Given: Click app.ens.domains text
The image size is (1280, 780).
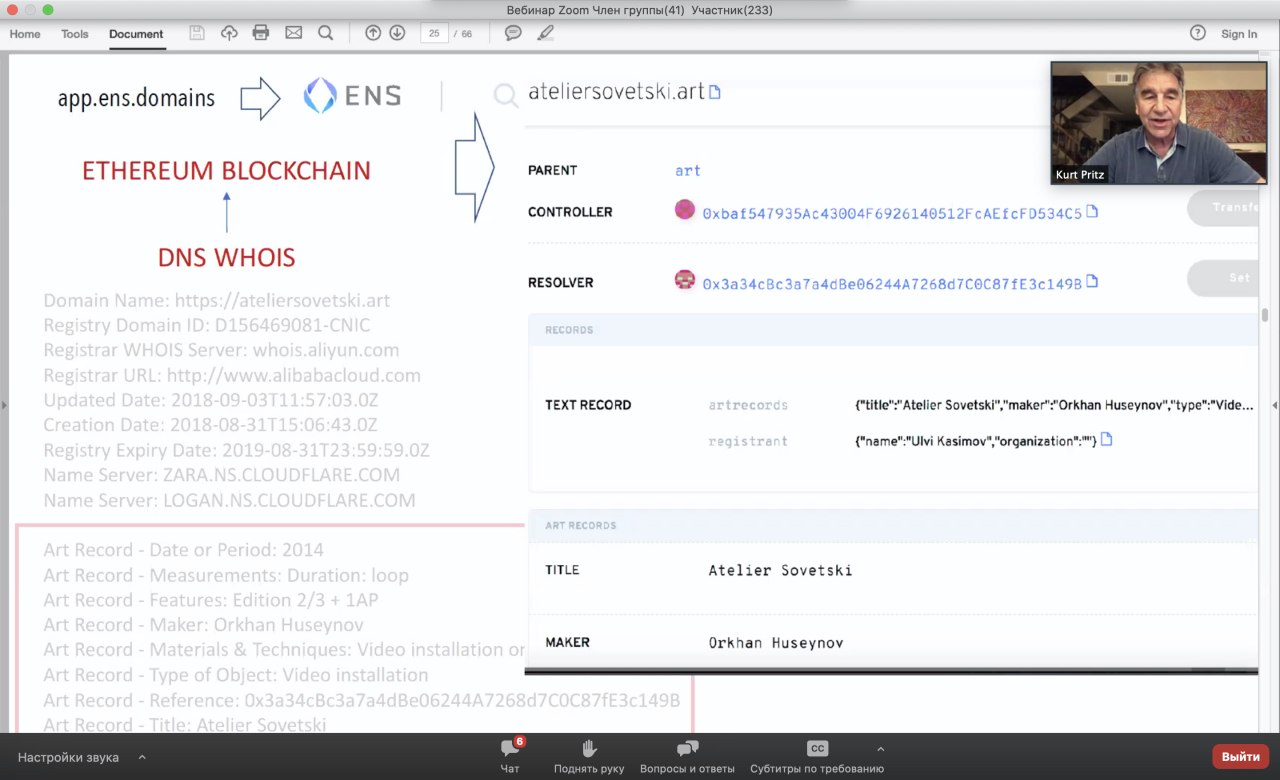Looking at the screenshot, I should (x=136, y=98).
